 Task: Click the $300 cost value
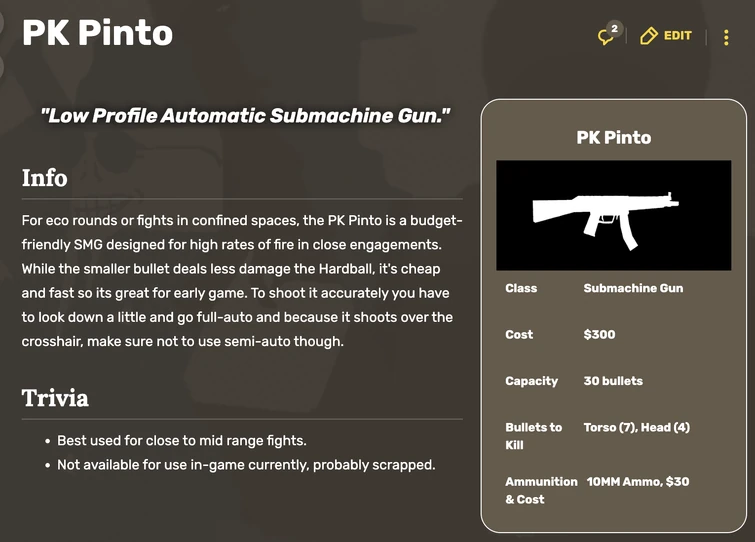[599, 334]
